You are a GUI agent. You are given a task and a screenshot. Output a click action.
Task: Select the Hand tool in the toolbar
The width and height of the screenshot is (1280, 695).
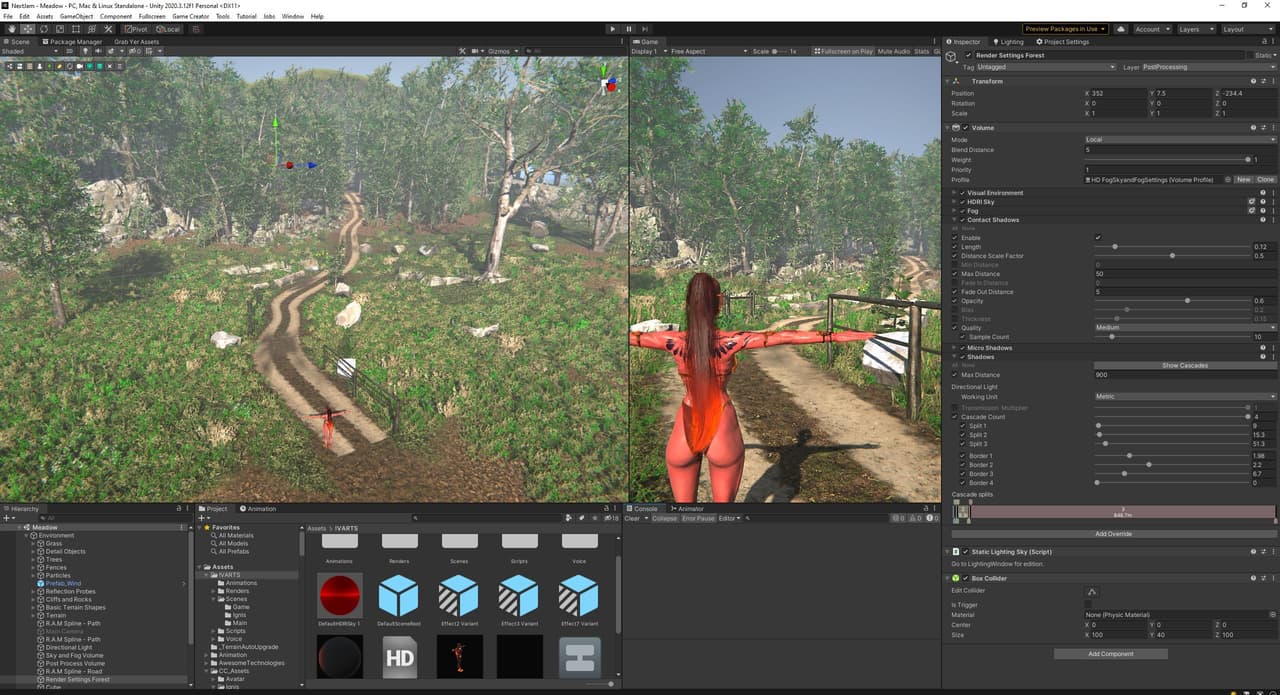[x=12, y=29]
